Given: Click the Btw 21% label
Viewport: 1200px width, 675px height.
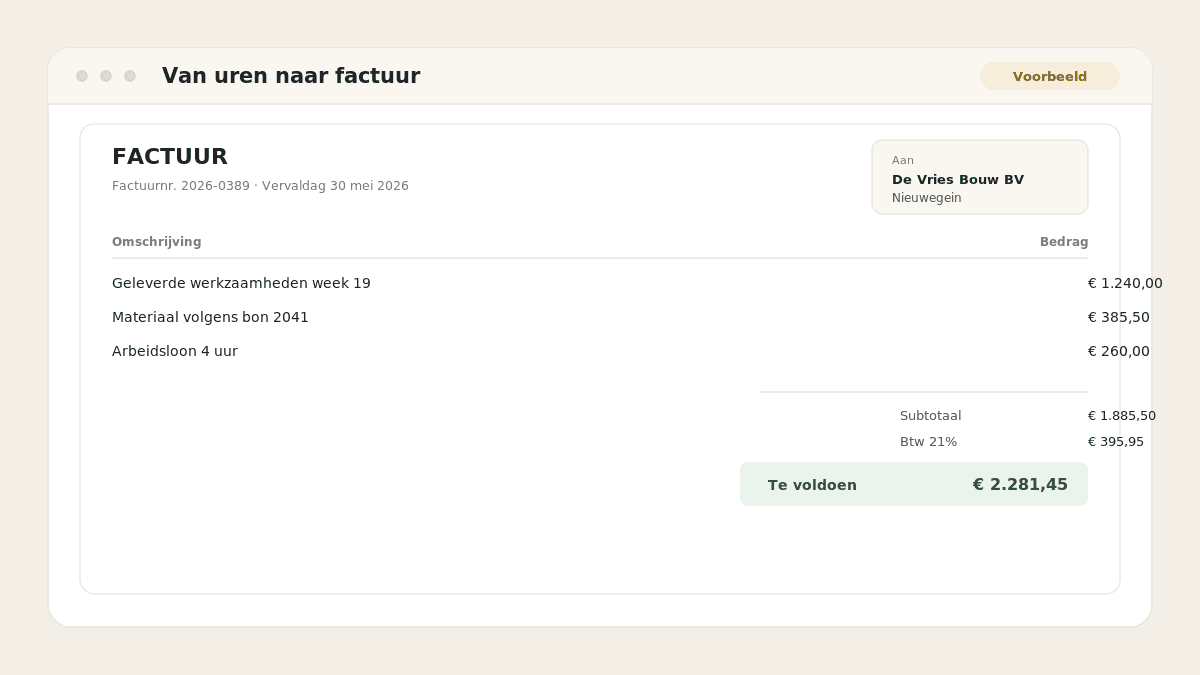Looking at the screenshot, I should click(x=929, y=442).
